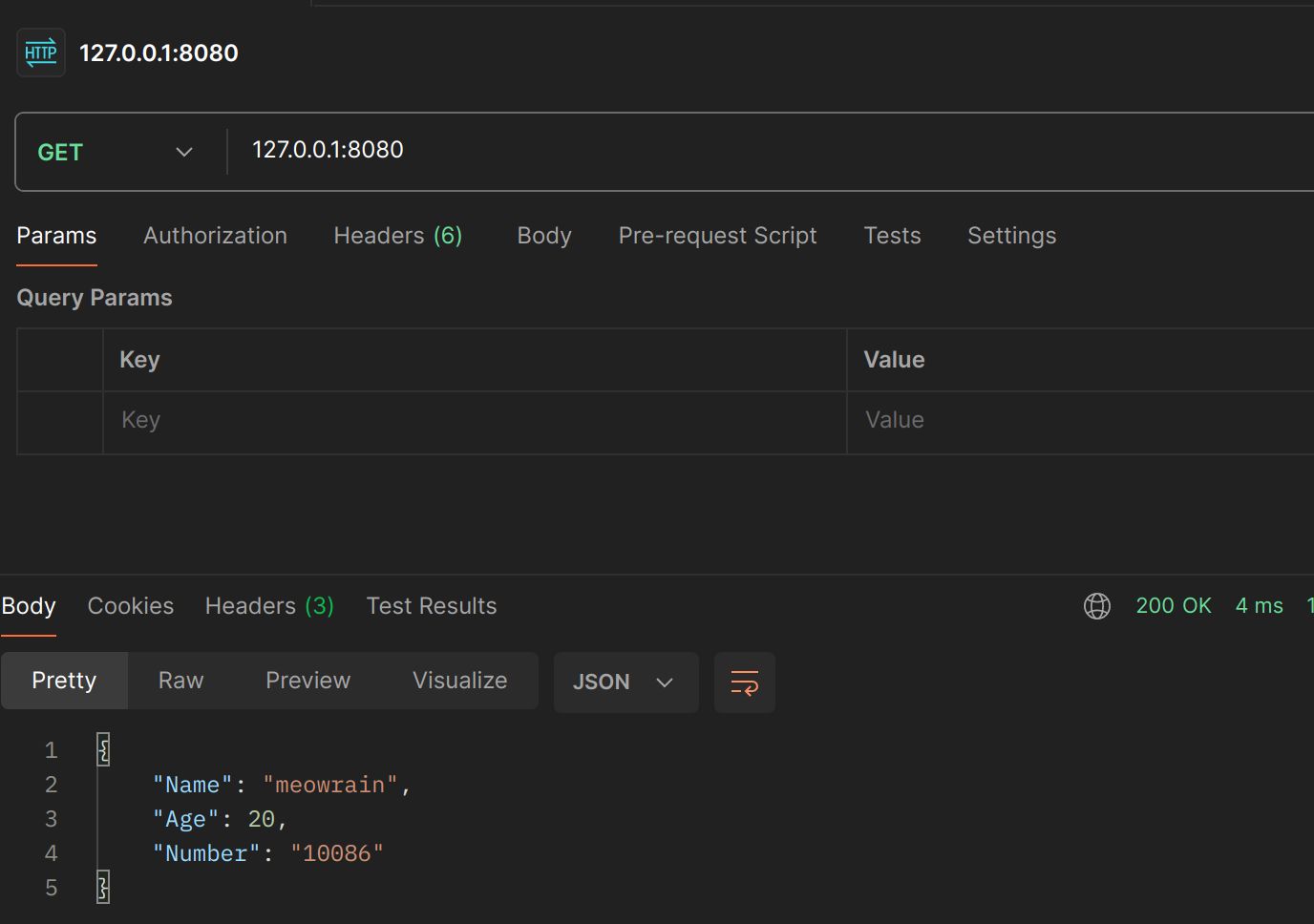The height and width of the screenshot is (924, 1314).
Task: Switch to the Authorization tab
Action: coord(215,236)
